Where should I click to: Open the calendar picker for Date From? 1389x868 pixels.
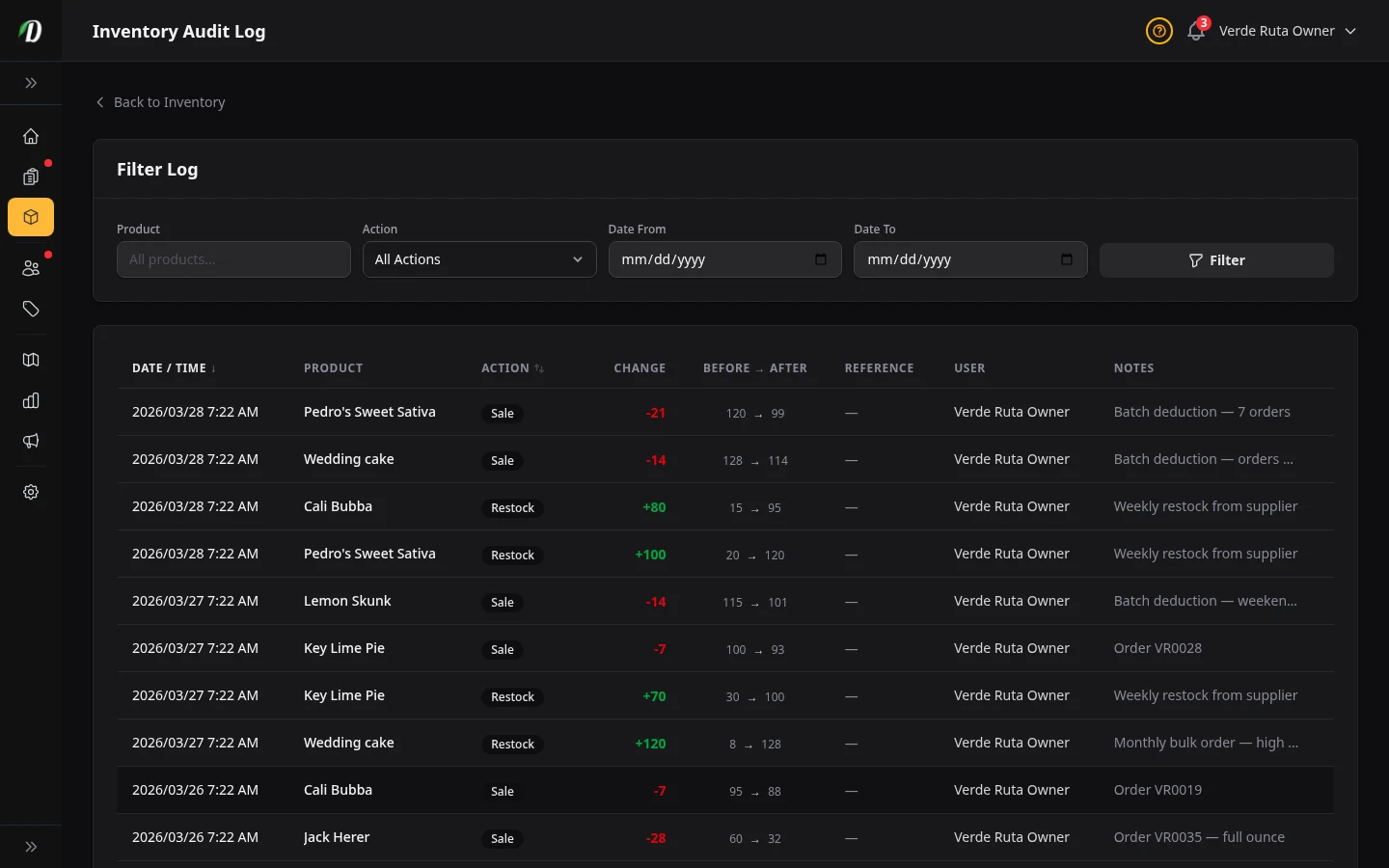pos(820,259)
